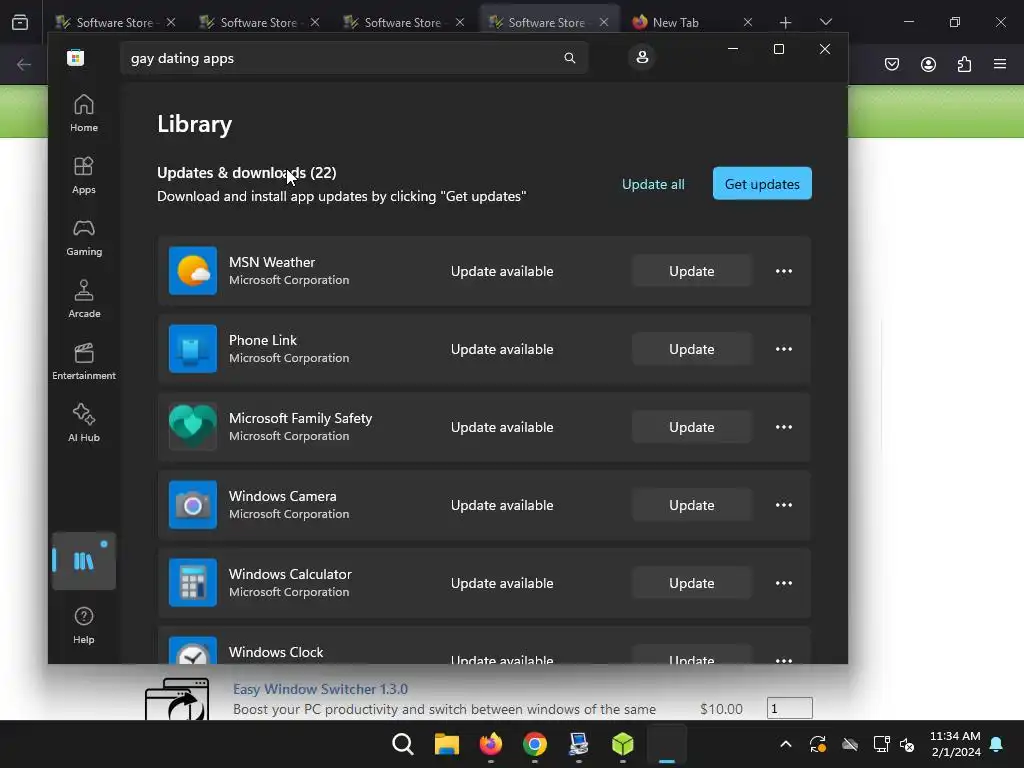Open the notification bell in the taskbar

(x=997, y=744)
